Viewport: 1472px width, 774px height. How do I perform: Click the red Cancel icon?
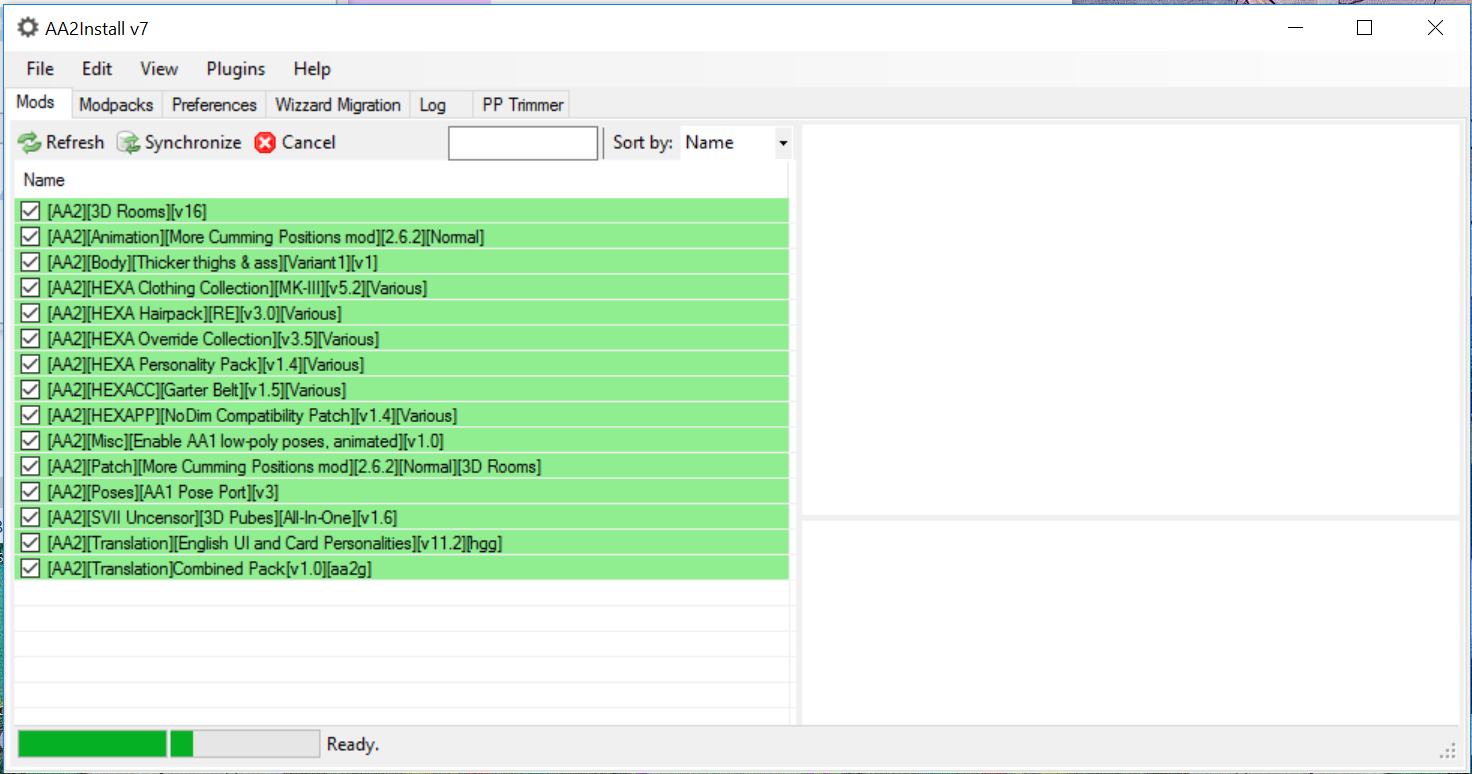point(265,143)
